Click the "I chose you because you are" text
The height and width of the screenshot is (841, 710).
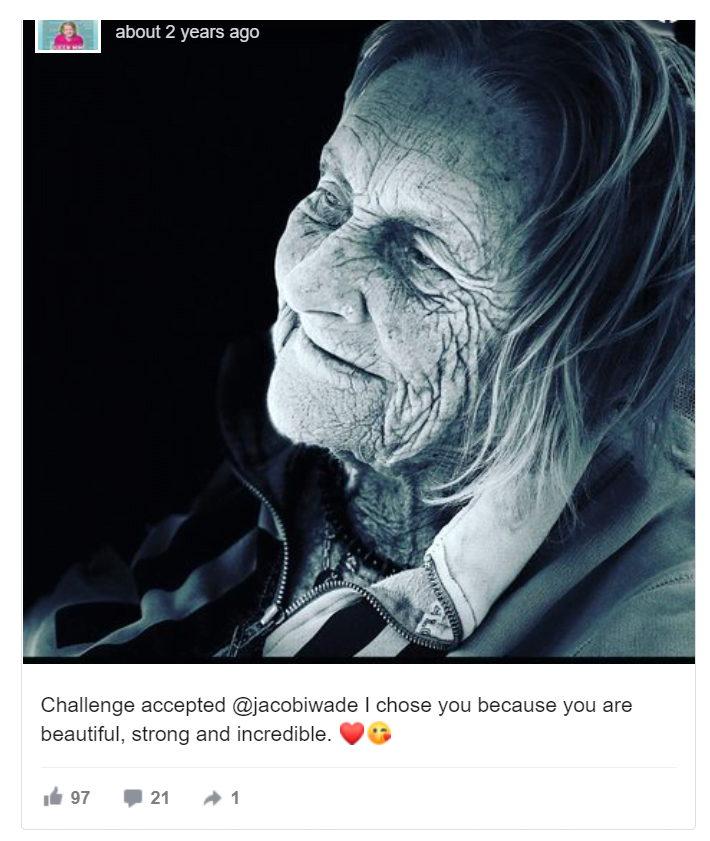pos(499,705)
